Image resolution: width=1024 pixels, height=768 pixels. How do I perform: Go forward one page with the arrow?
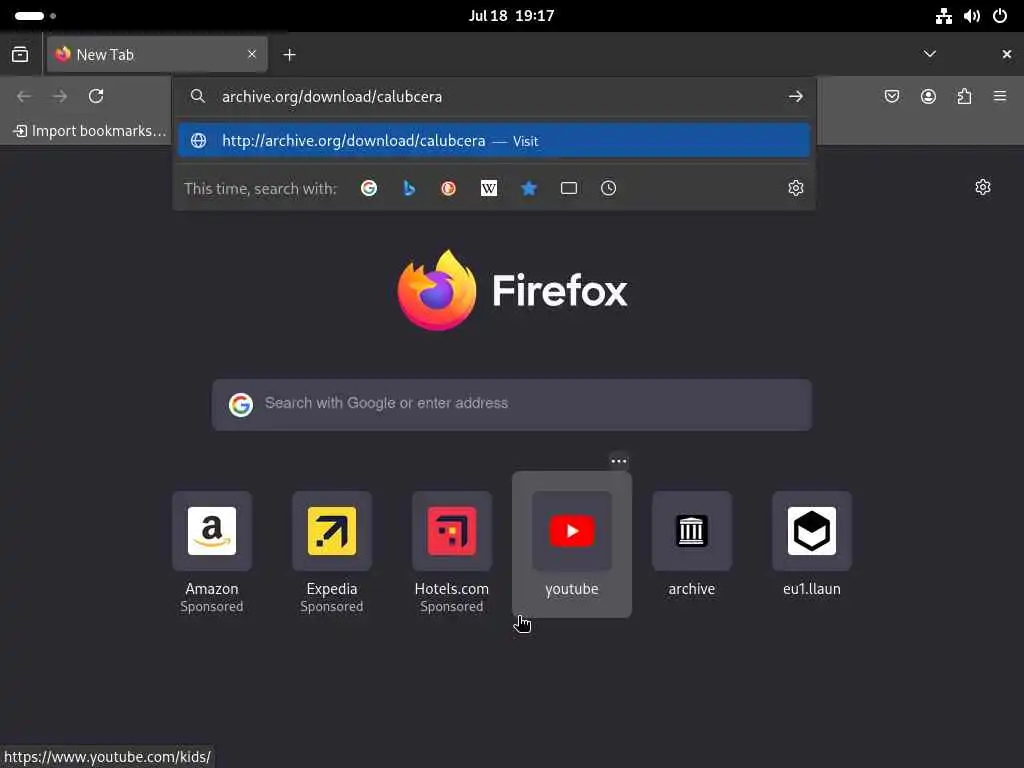(x=60, y=97)
